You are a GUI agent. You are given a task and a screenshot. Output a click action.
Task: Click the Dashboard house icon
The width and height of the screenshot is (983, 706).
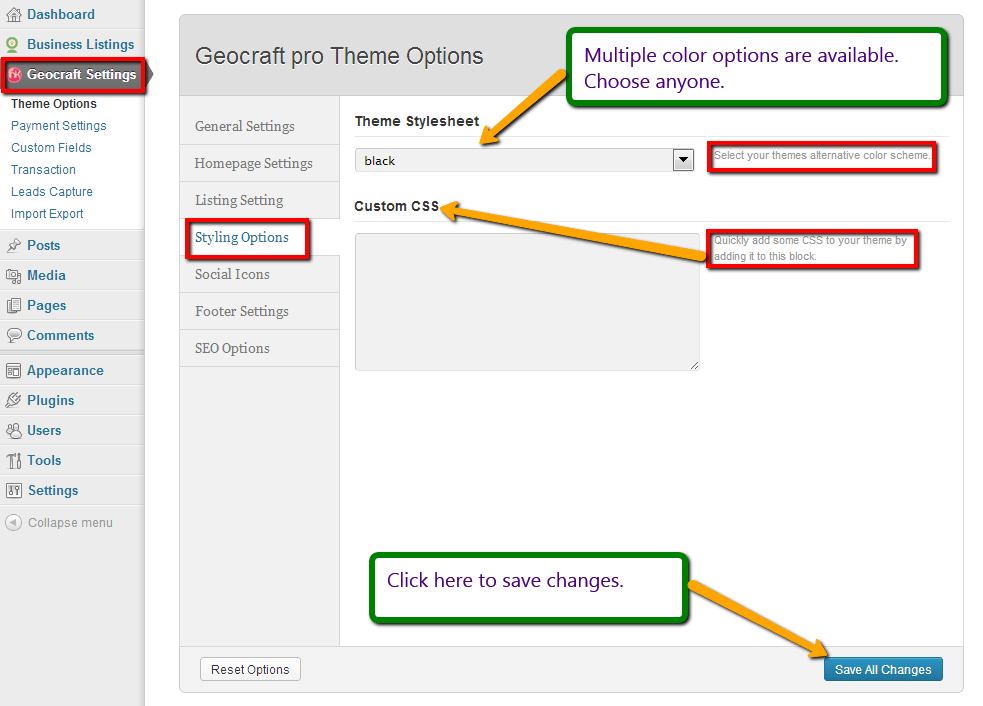point(13,14)
